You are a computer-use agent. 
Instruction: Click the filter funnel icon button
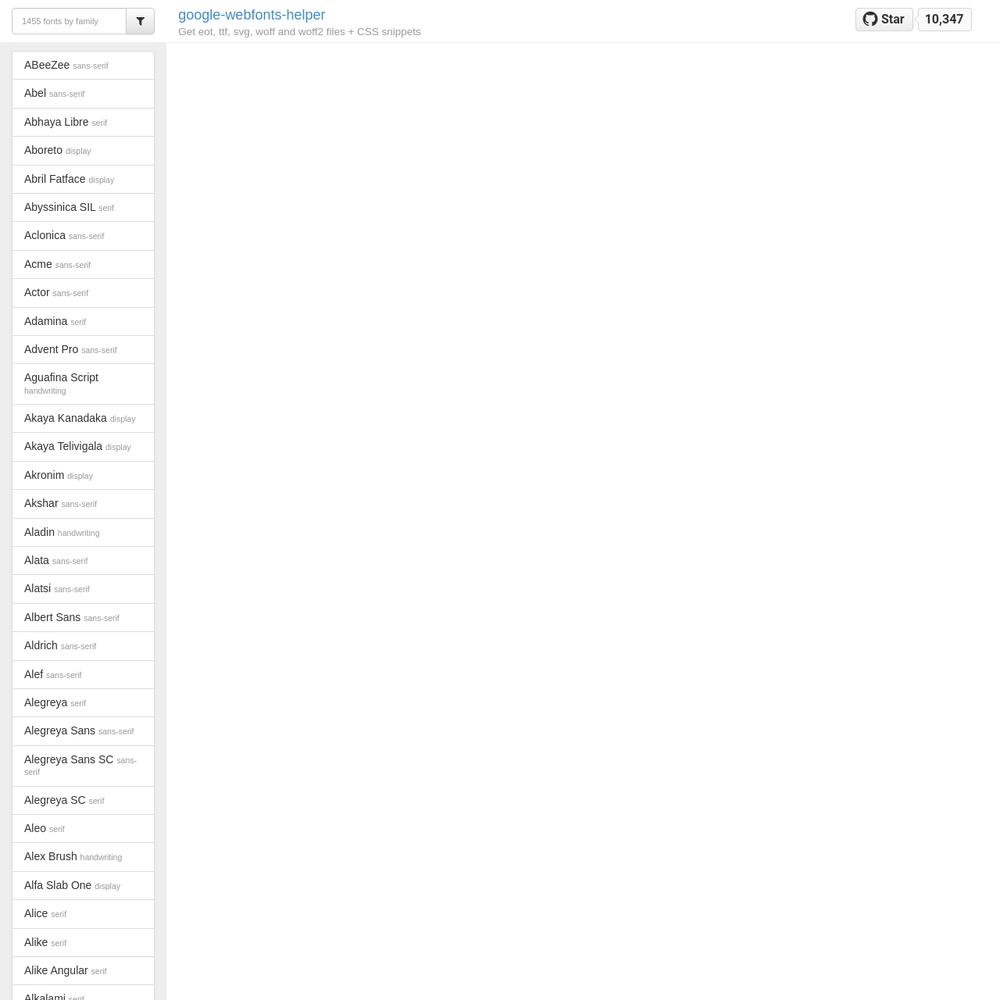(140, 21)
